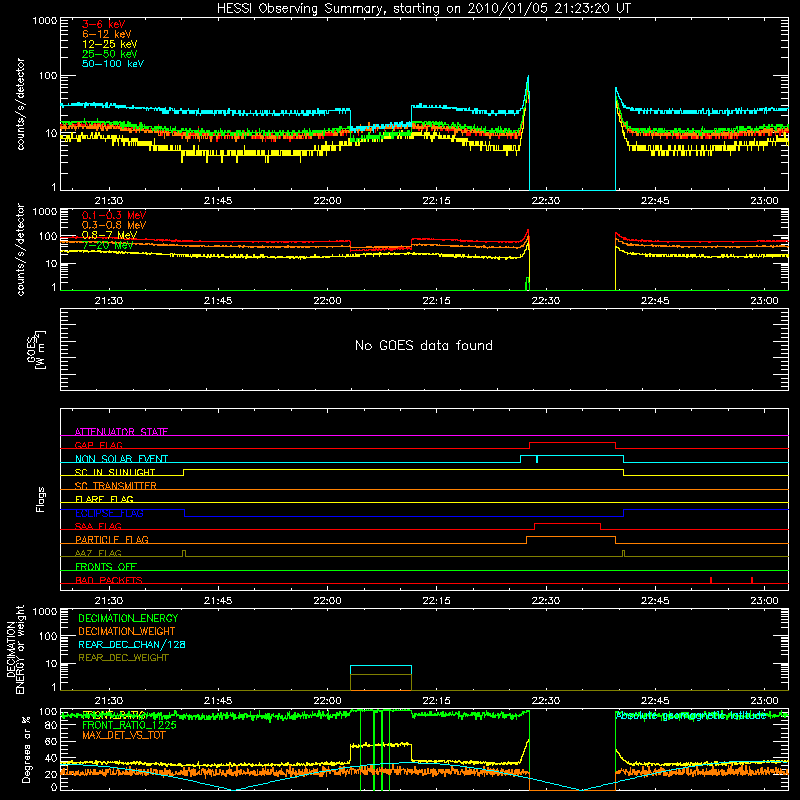This screenshot has height=800, width=800.
Task: Click the NON_SOLAR_EVENT flag label
Action: pyautogui.click(x=121, y=459)
